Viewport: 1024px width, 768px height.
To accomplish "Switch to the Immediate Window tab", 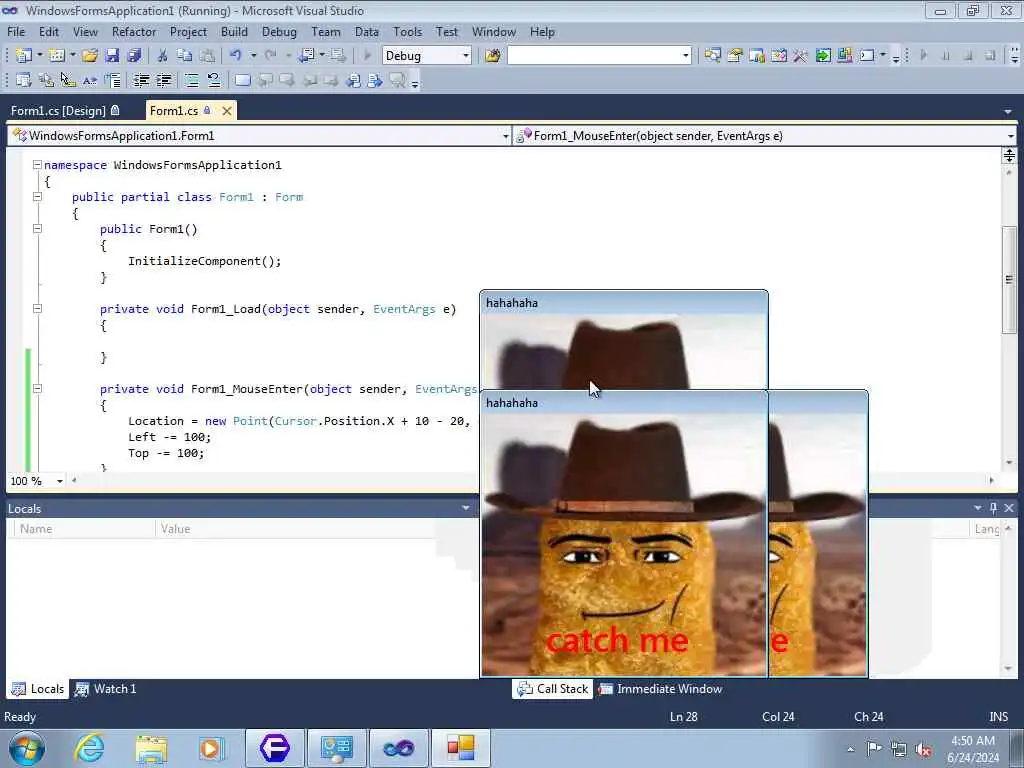I will 661,689.
